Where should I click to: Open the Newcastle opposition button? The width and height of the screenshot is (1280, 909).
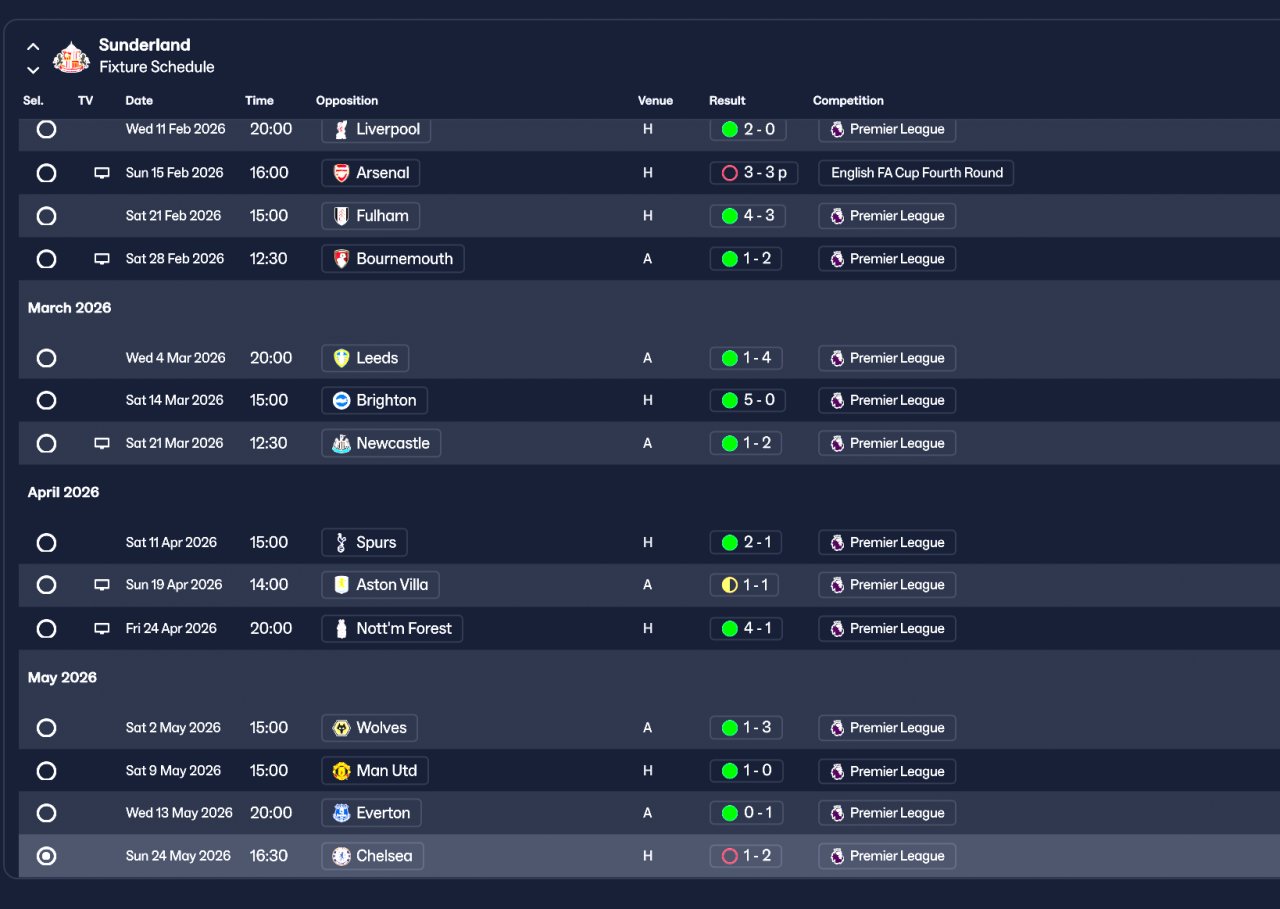point(381,443)
